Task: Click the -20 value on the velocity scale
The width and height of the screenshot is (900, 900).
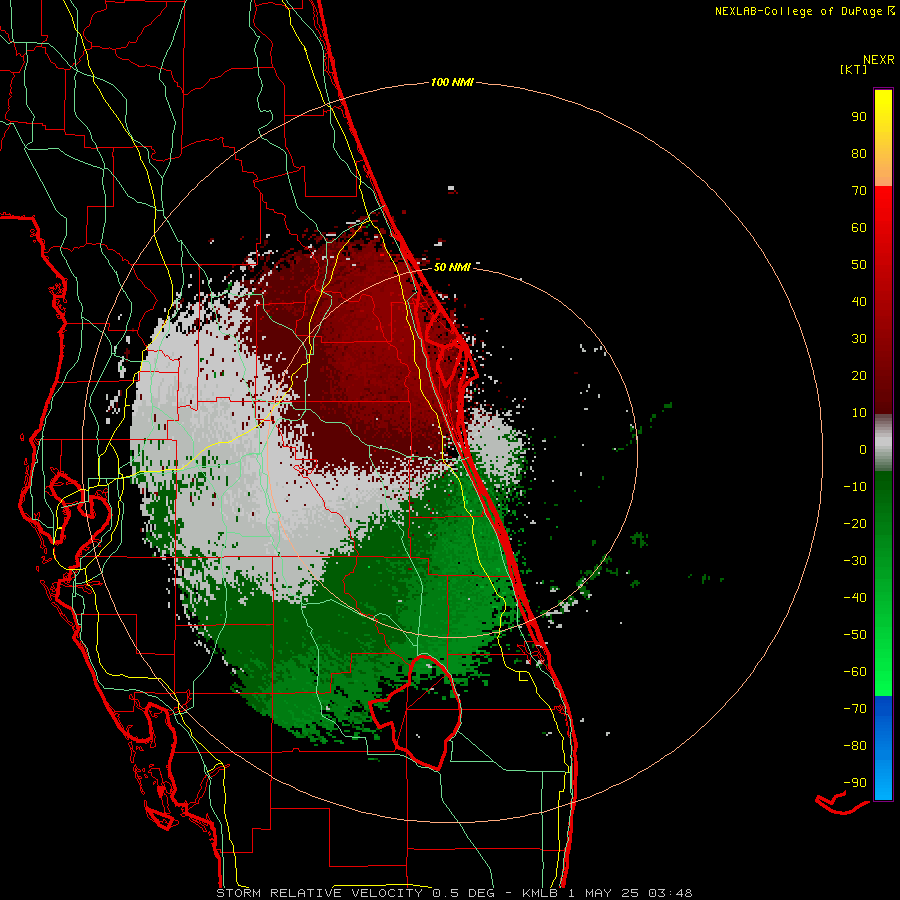Action: click(x=855, y=524)
